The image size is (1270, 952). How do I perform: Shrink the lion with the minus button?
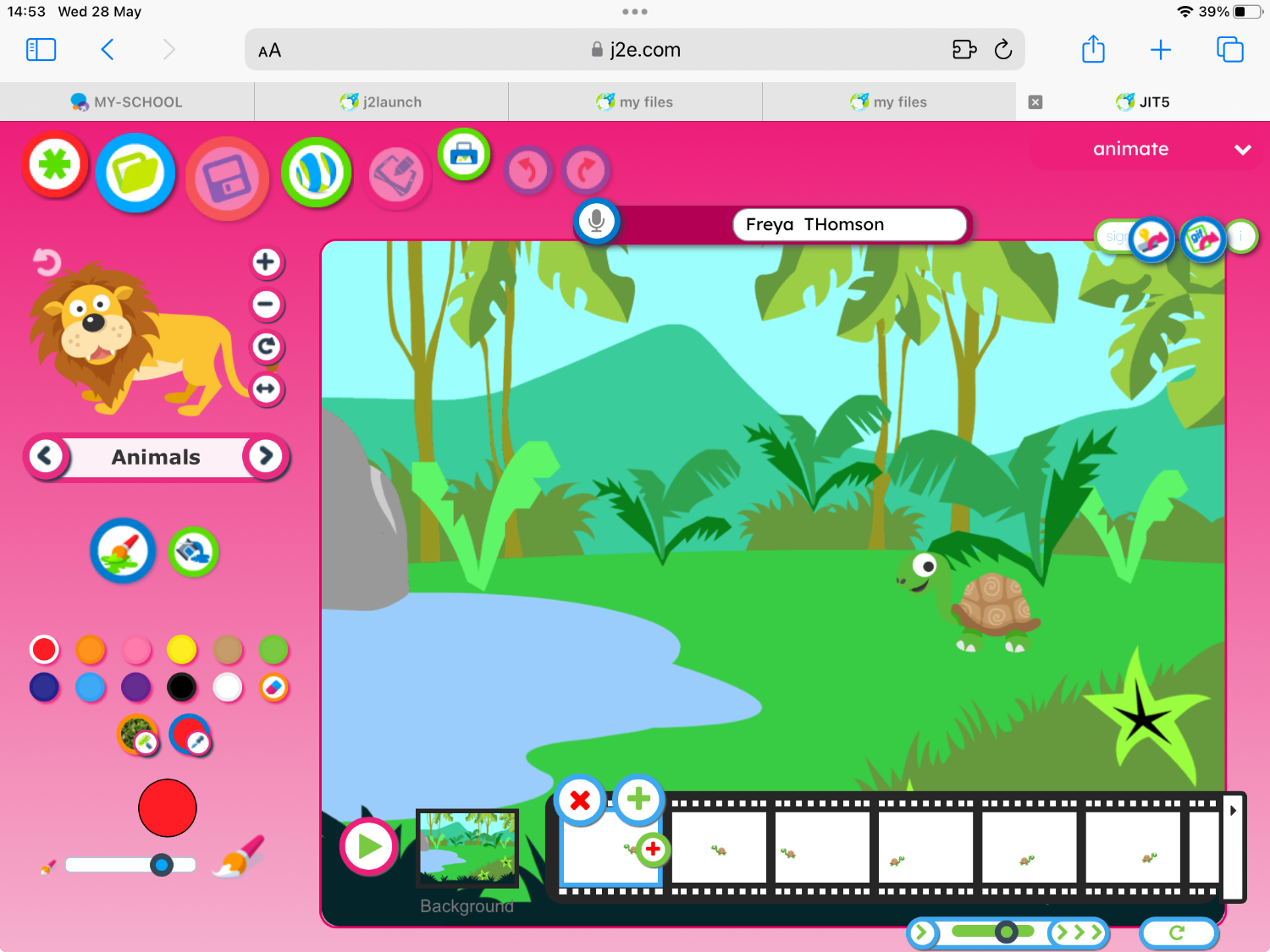click(267, 305)
